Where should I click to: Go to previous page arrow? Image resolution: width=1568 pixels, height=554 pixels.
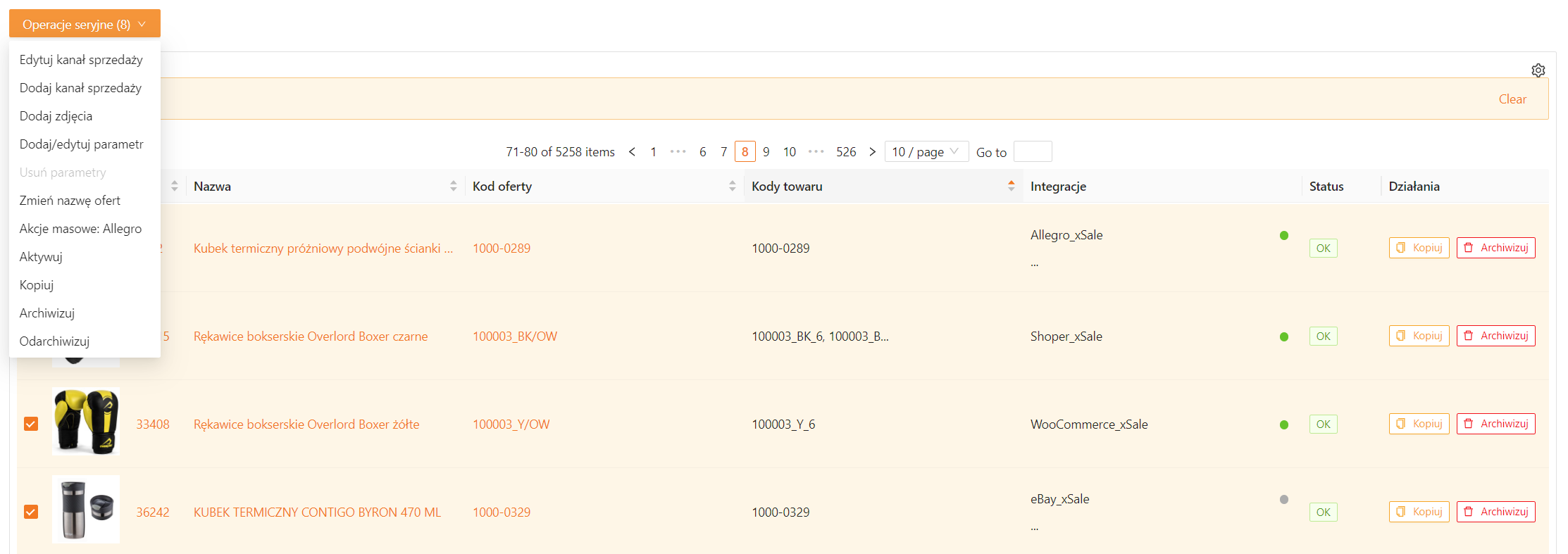click(632, 152)
